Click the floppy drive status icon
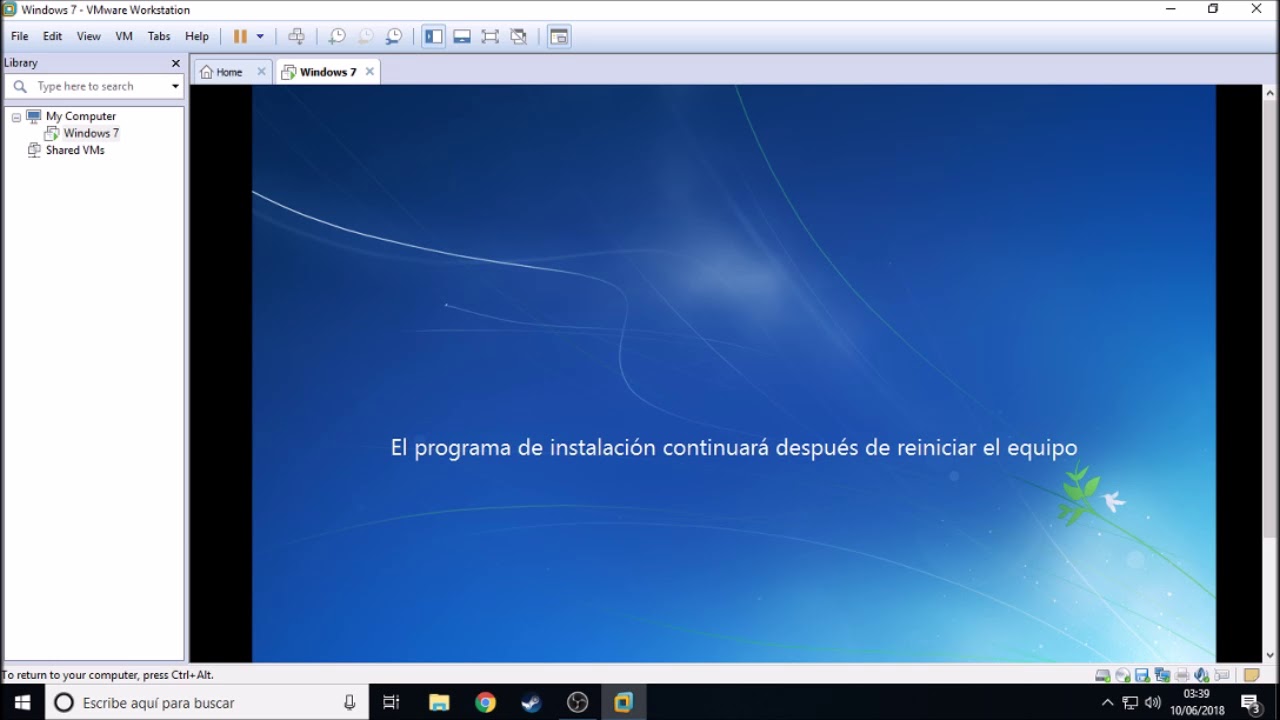This screenshot has width=1280, height=720. pyautogui.click(x=1142, y=675)
